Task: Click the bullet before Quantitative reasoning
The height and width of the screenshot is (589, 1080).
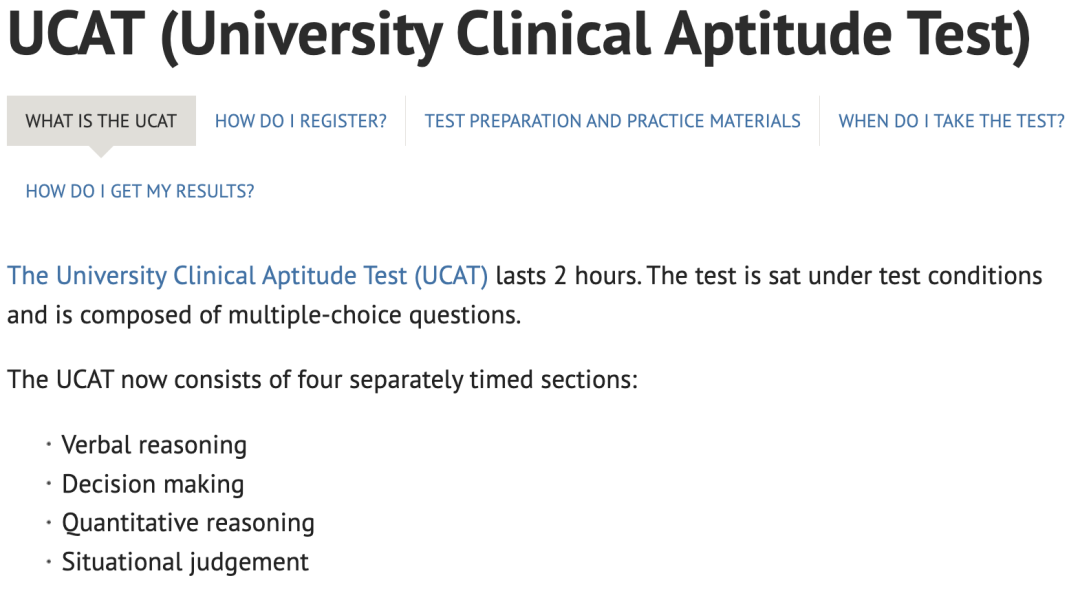Action: (x=49, y=523)
